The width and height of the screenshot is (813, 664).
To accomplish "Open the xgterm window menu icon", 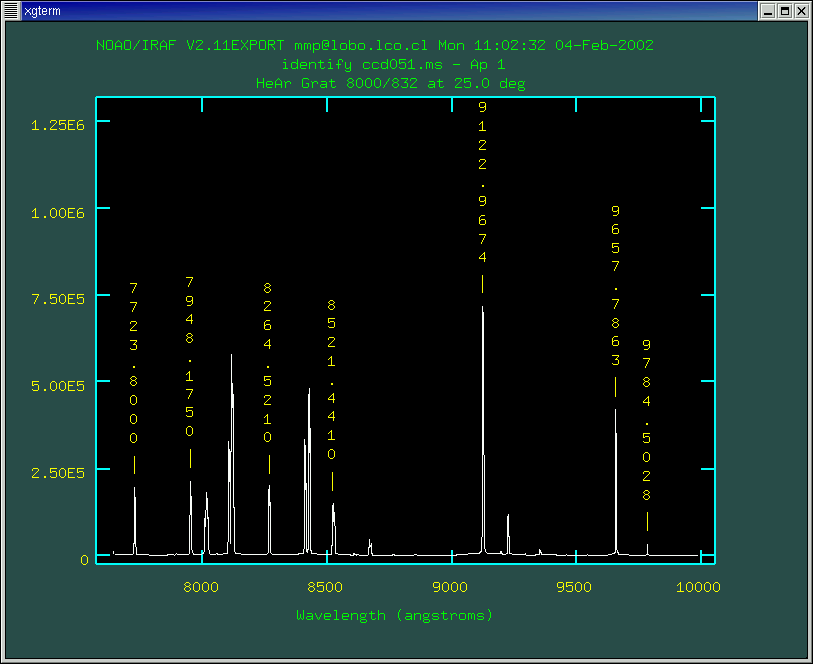I will pyautogui.click(x=11, y=10).
